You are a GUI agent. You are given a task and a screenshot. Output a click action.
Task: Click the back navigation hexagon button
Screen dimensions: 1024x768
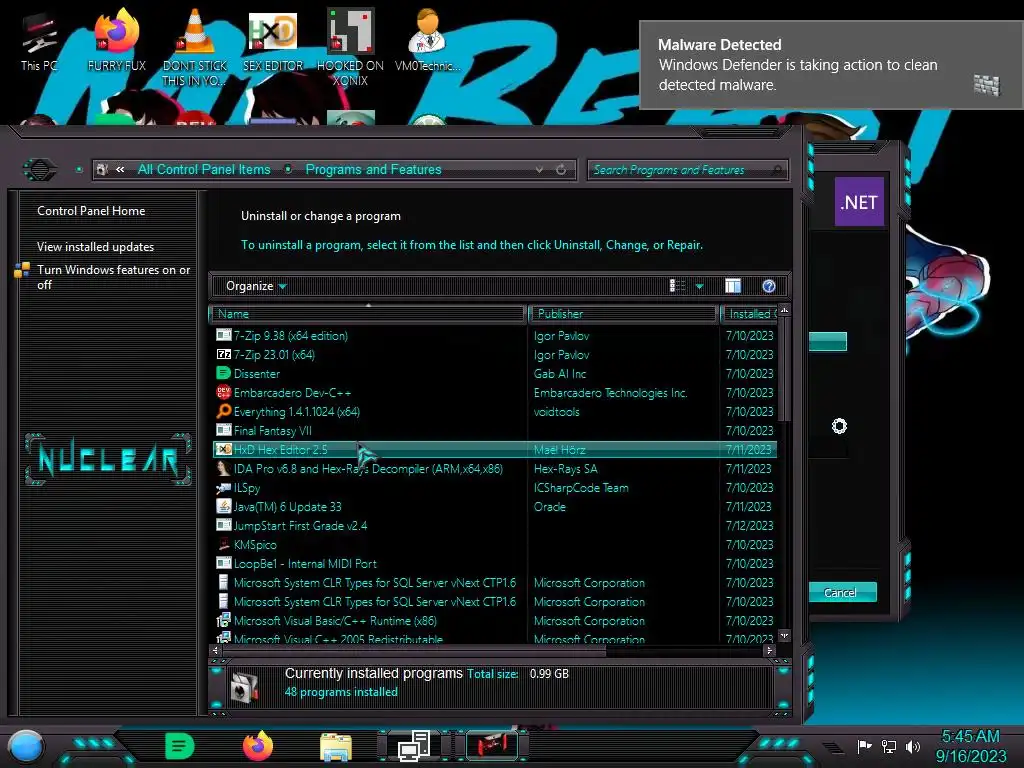coord(40,170)
